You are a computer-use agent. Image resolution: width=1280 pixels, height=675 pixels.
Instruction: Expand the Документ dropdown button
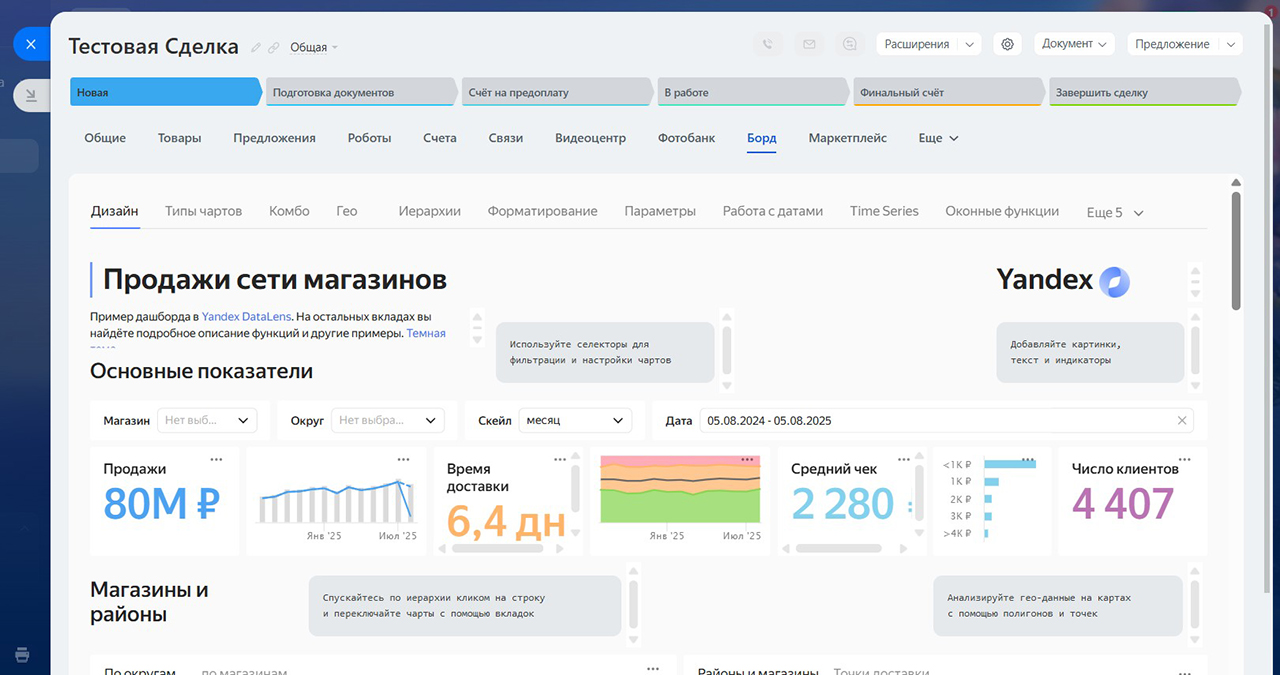tap(1074, 44)
